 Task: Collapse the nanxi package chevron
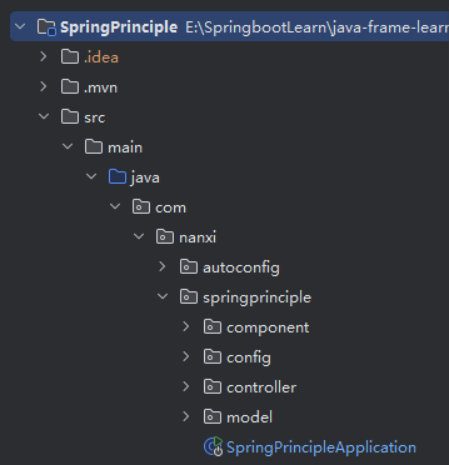[x=139, y=236]
